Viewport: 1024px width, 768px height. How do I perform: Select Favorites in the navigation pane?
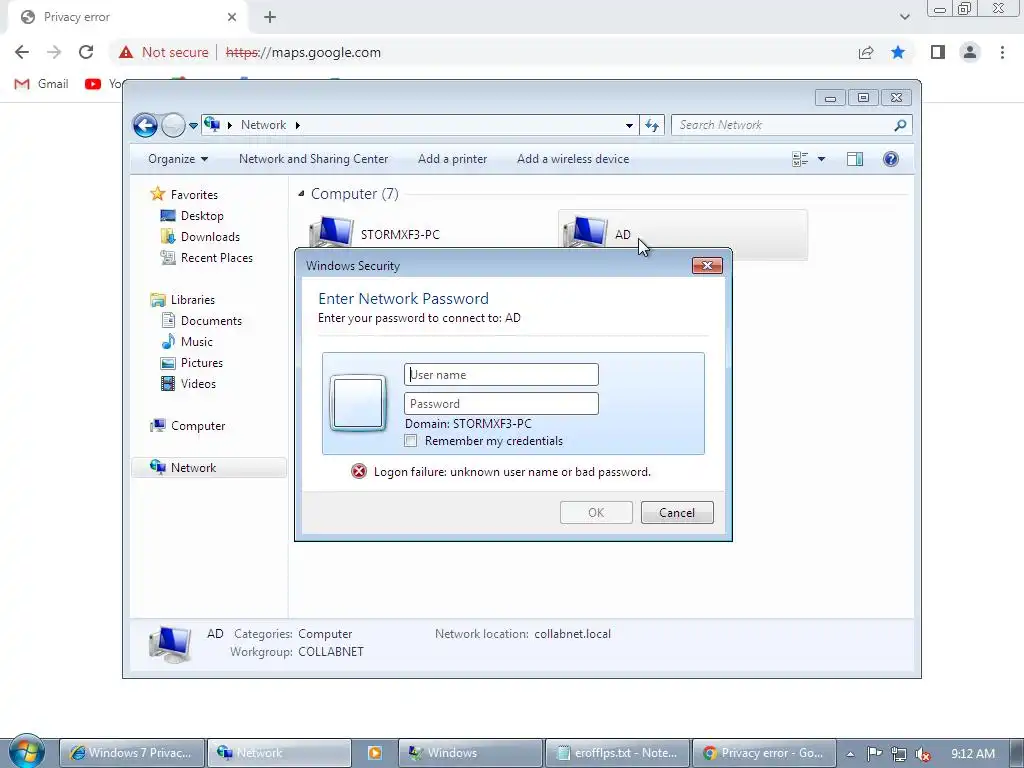[185, 195]
